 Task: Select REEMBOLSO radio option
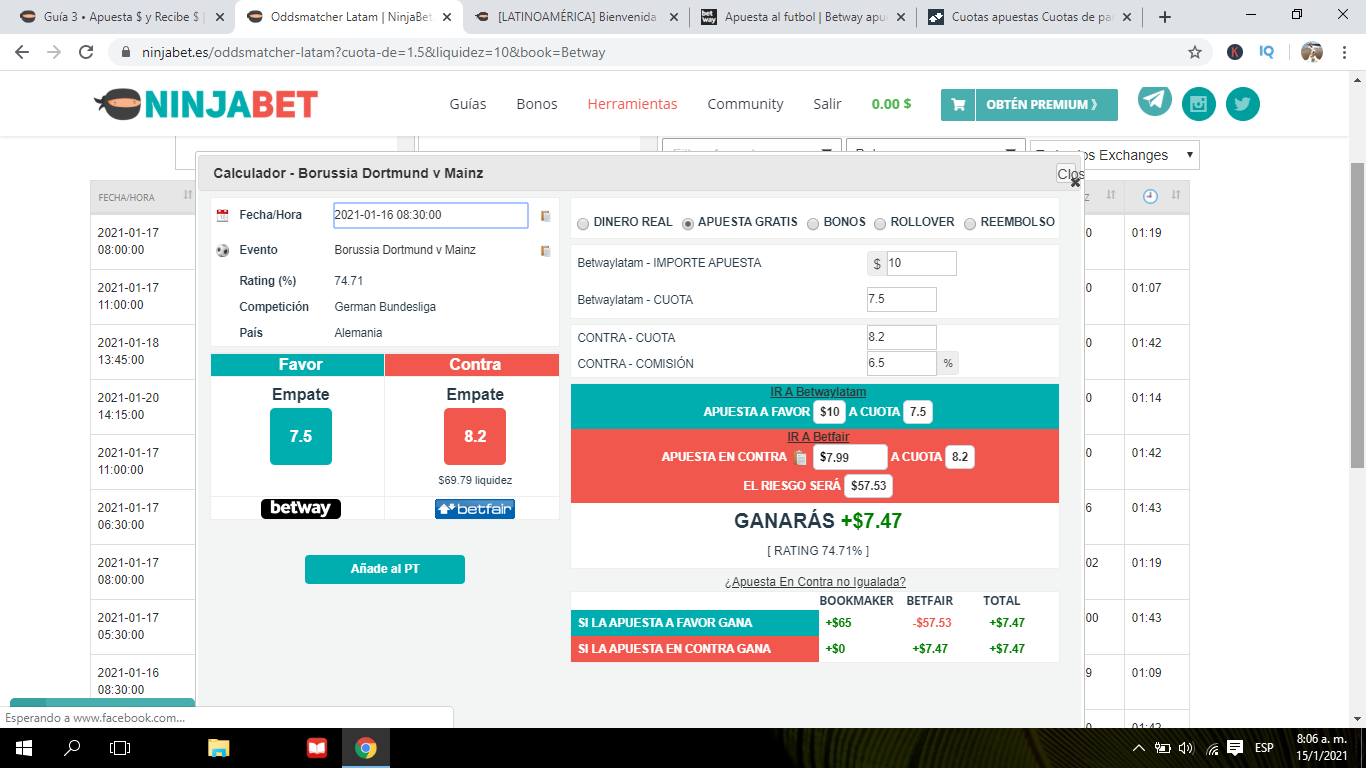[x=970, y=223]
